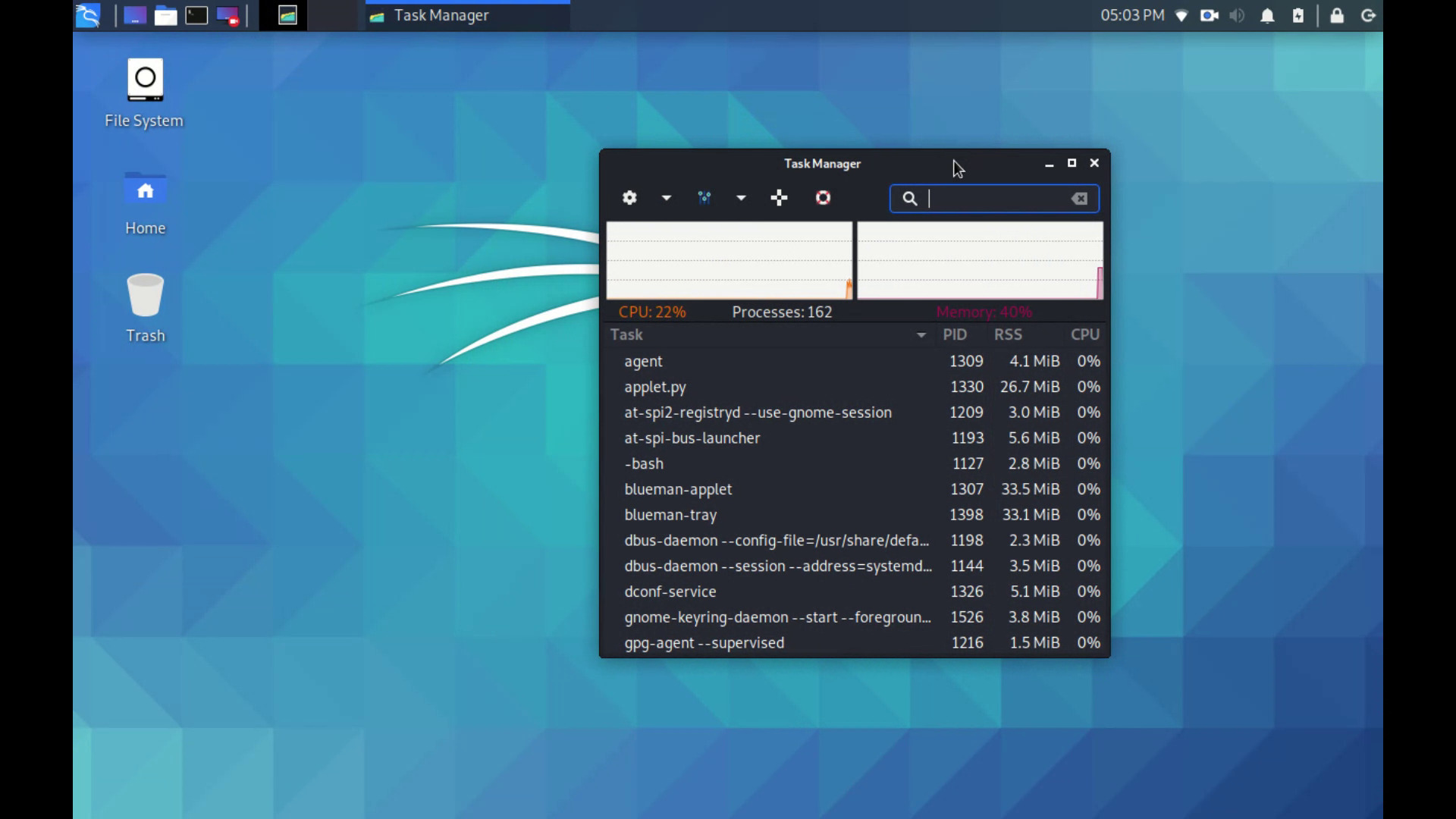1456x819 pixels.
Task: Open the file manager from the taskbar
Action: pos(165,15)
